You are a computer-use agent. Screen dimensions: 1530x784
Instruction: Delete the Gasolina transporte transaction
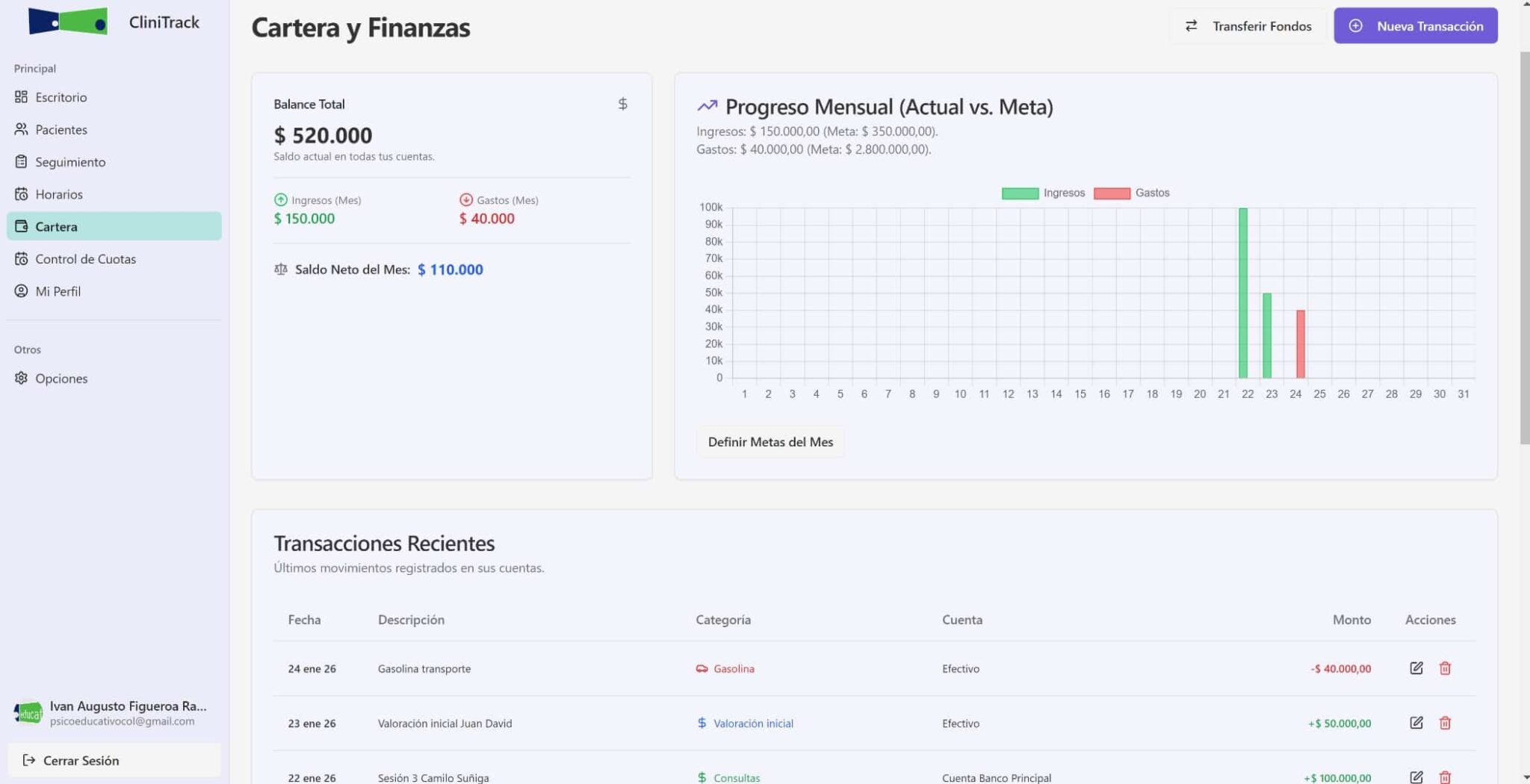tap(1445, 668)
